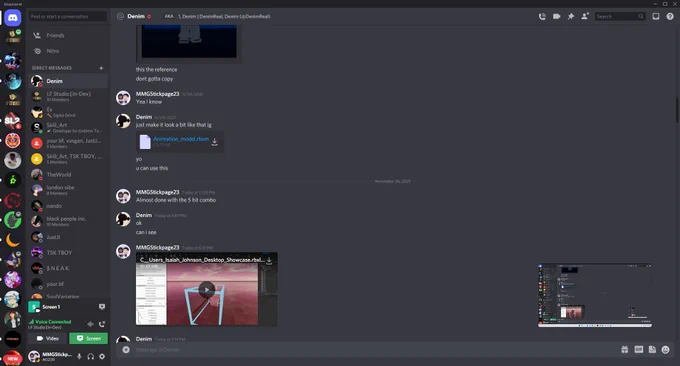Image resolution: width=680 pixels, height=366 pixels.
Task: Stop streaming Screen 1
Action: pyautogui.click(x=102, y=307)
